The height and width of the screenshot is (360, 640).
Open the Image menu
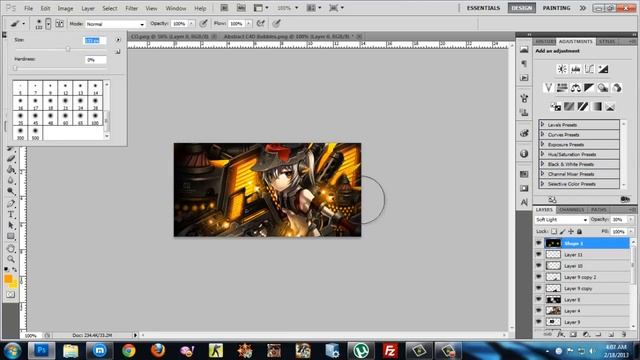coord(65,8)
